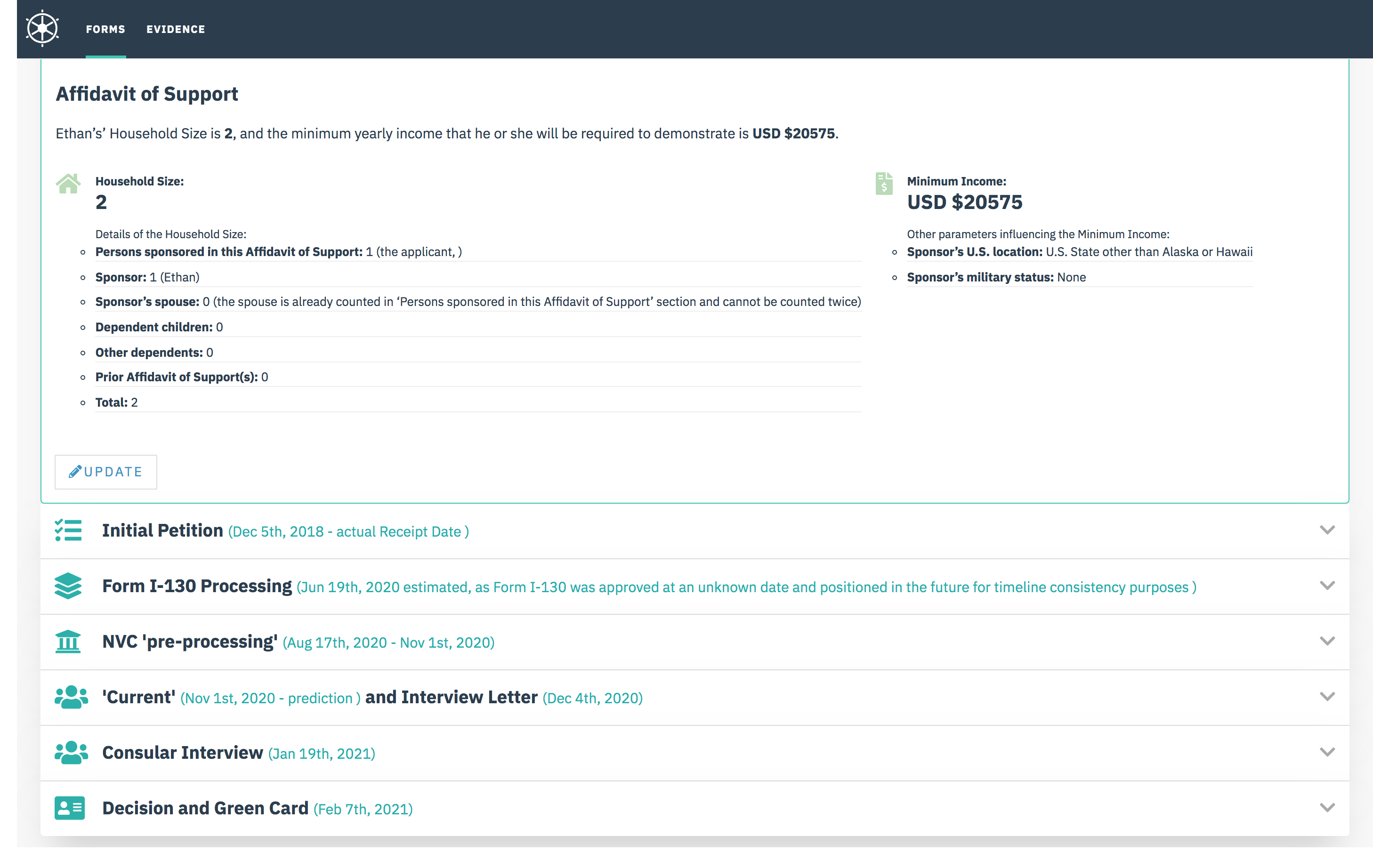The image size is (1373, 868).
Task: Click the Decision and Green Card ID card icon
Action: 69,808
